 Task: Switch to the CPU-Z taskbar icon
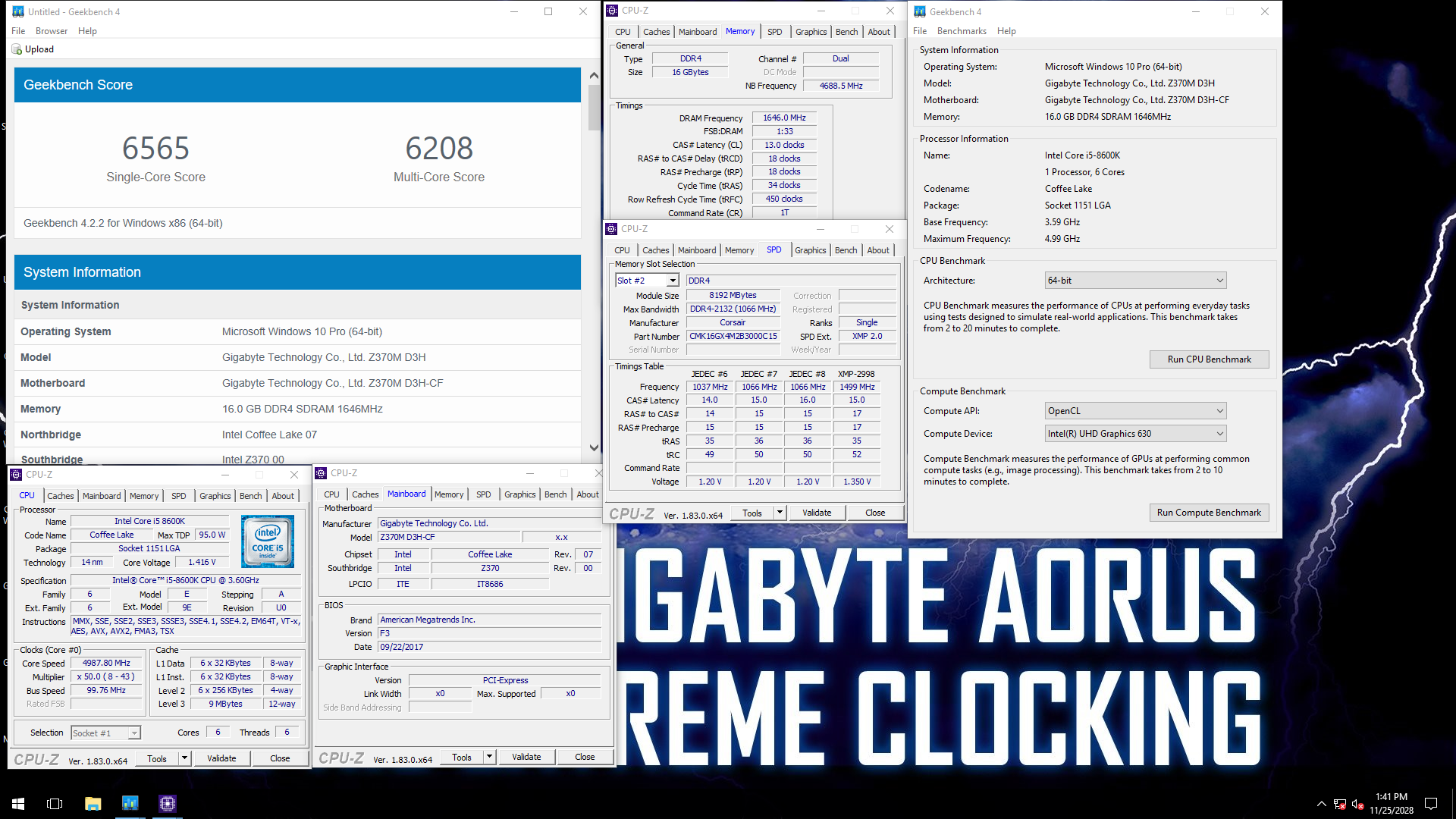tap(168, 803)
